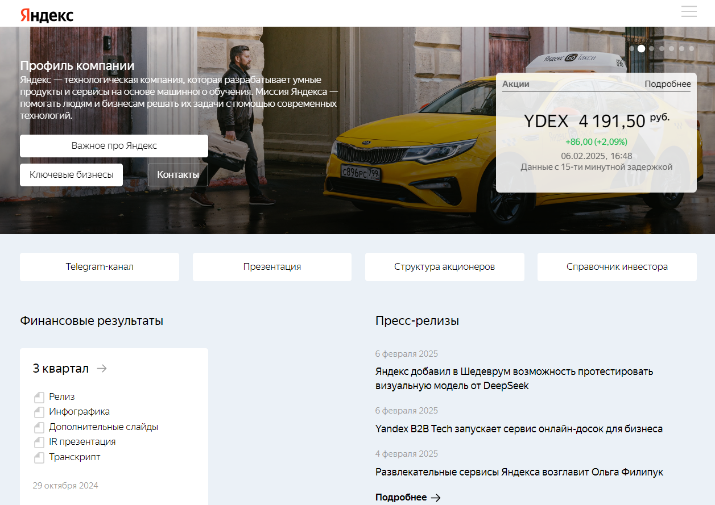Click Подробнее in the Акции widget
715x505 pixels.
click(668, 84)
